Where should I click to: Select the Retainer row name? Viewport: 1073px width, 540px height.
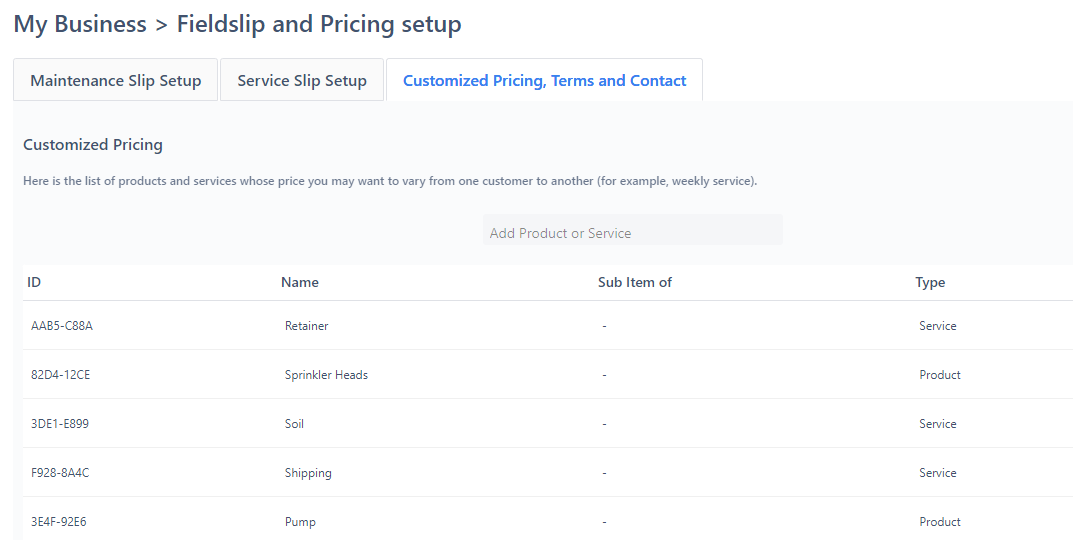click(307, 326)
